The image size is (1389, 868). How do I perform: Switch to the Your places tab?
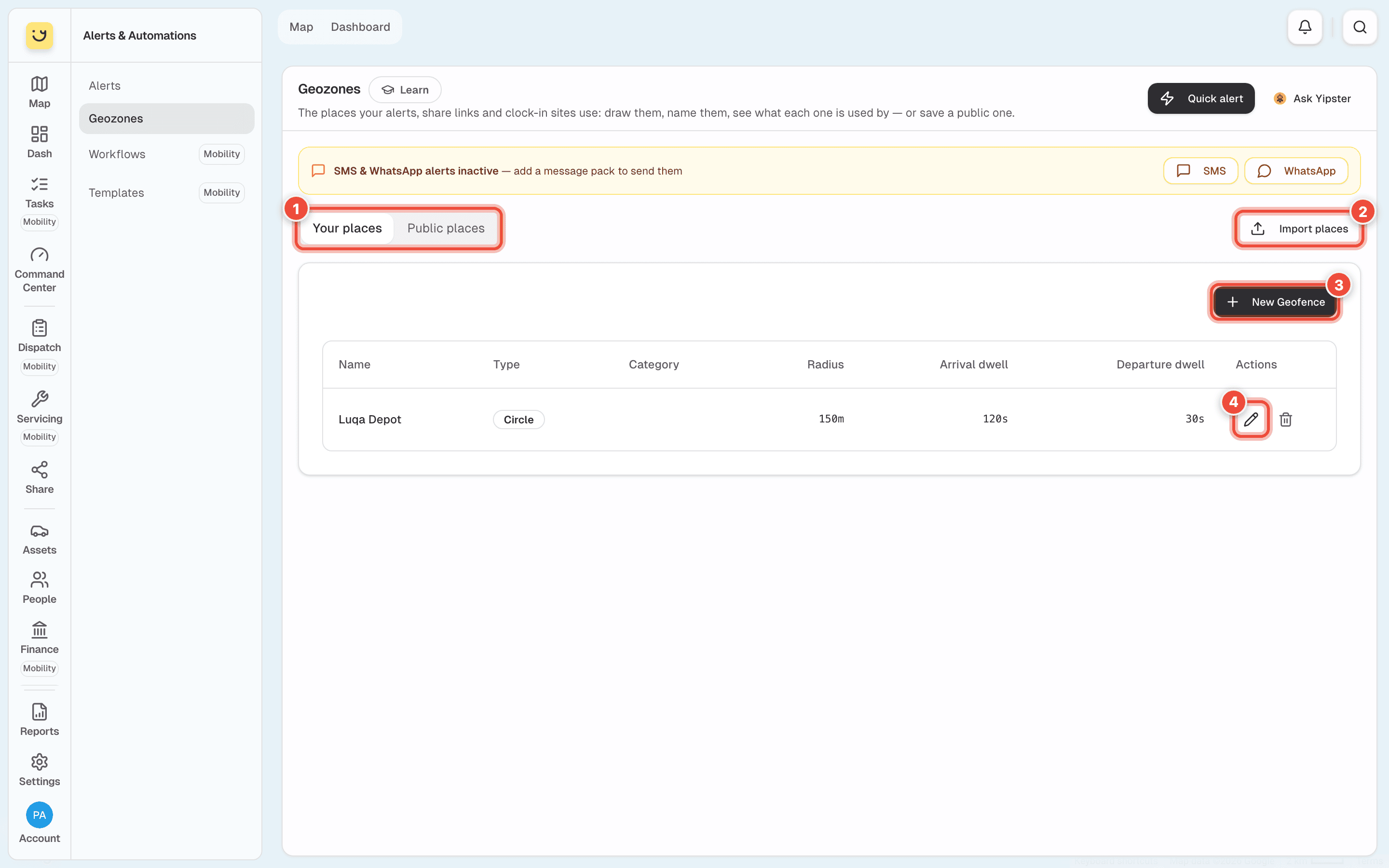[347, 228]
